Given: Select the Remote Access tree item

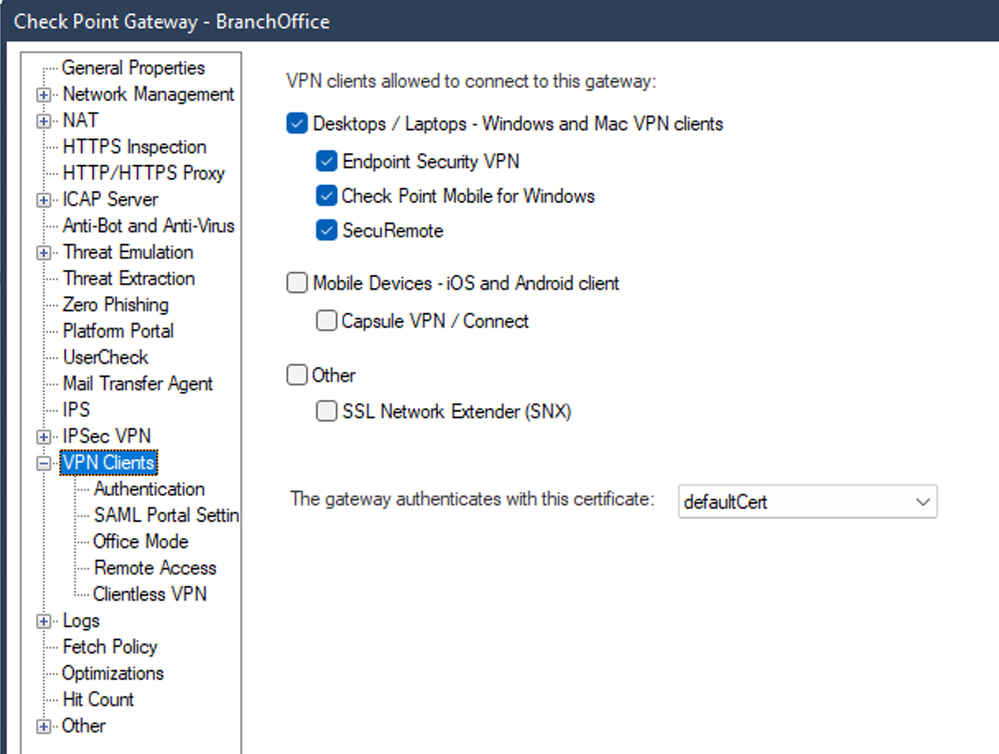Looking at the screenshot, I should 155,568.
